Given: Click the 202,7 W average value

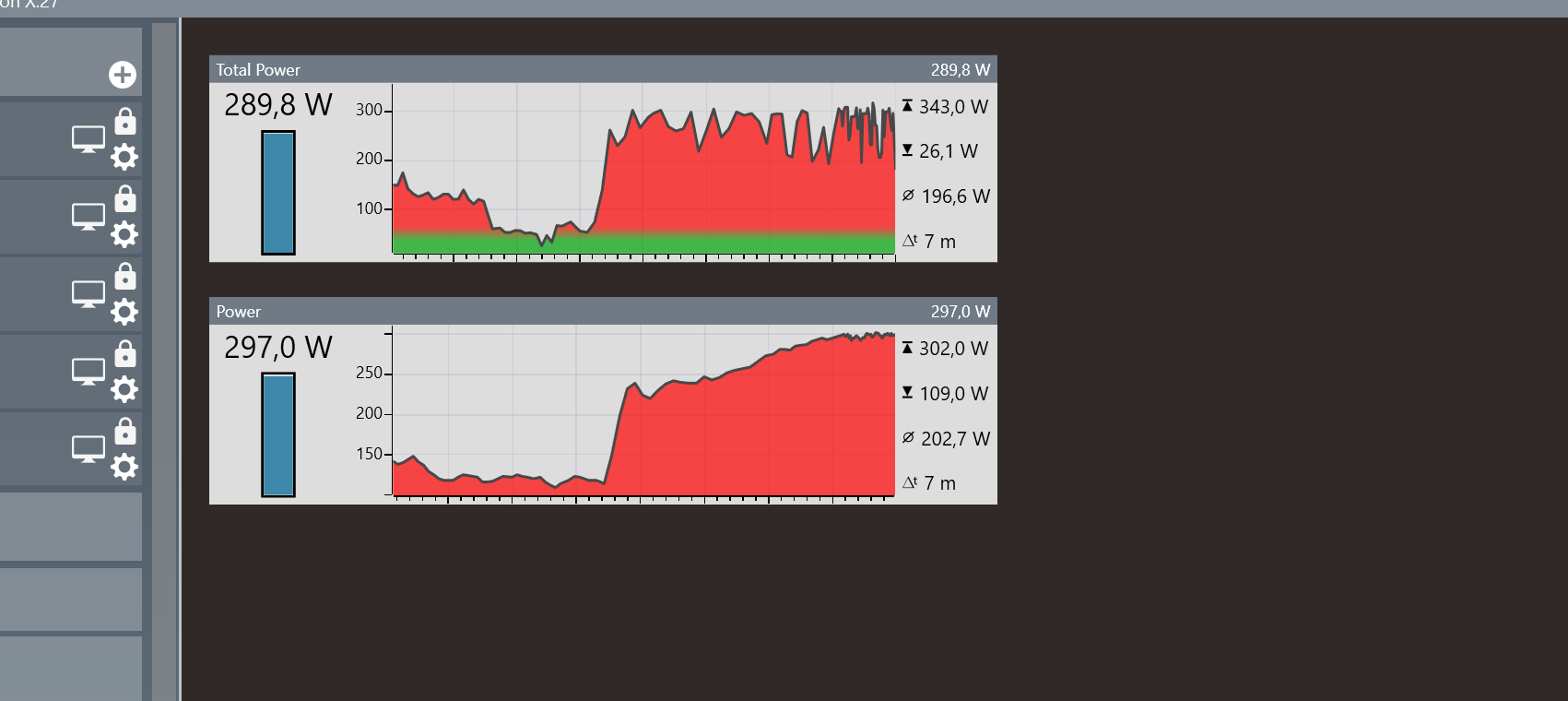Looking at the screenshot, I should point(955,439).
